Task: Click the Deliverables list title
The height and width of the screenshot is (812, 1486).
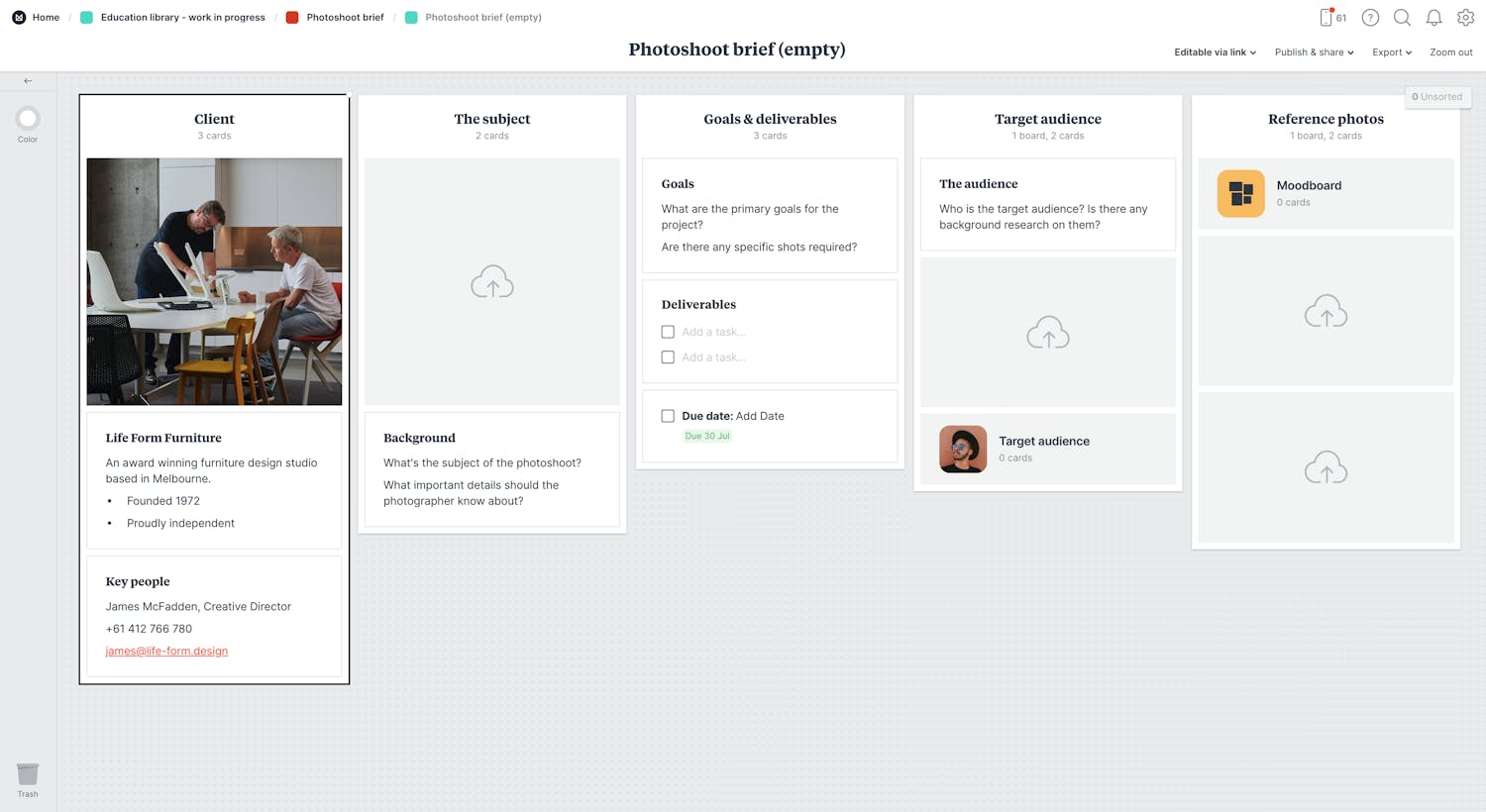Action: [x=698, y=305]
